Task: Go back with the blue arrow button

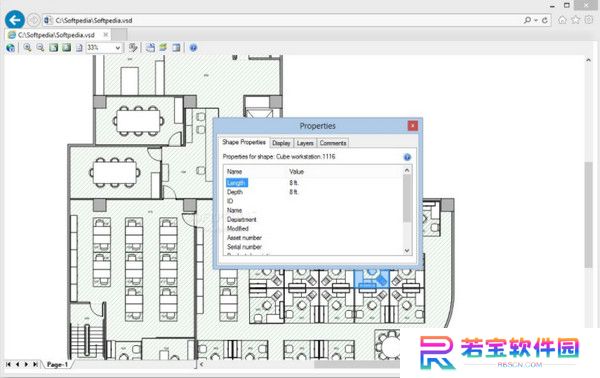Action: 15,20
